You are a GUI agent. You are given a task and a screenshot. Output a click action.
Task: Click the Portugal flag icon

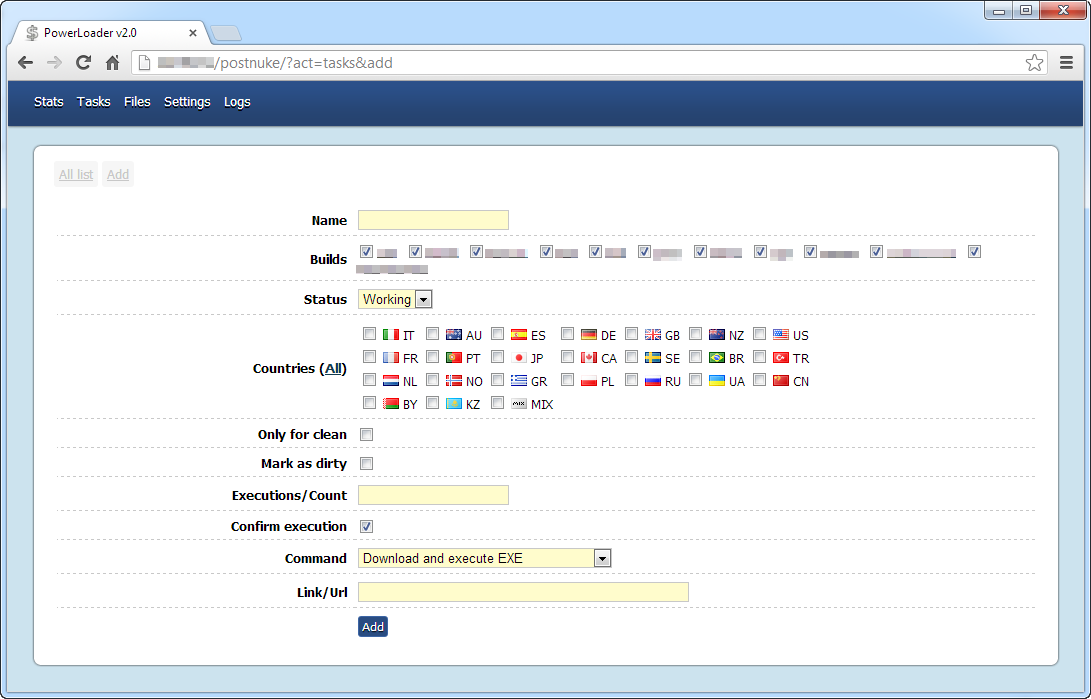coord(454,357)
